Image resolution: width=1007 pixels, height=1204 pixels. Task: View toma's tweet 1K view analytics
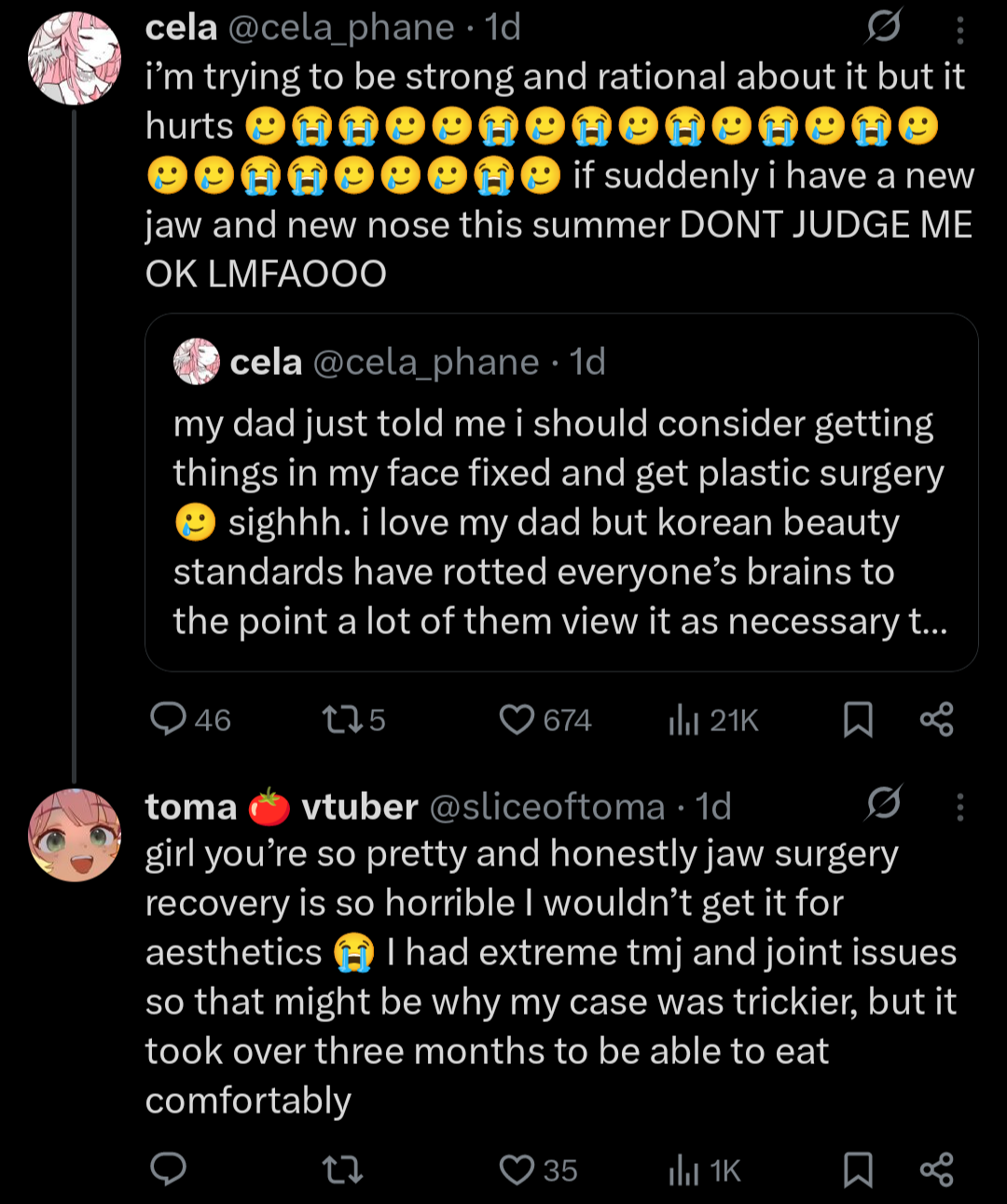coord(683,1170)
